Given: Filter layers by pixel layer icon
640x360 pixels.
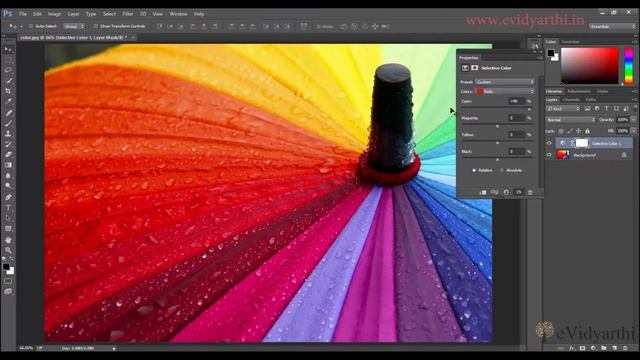Looking at the screenshot, I should click(587, 109).
